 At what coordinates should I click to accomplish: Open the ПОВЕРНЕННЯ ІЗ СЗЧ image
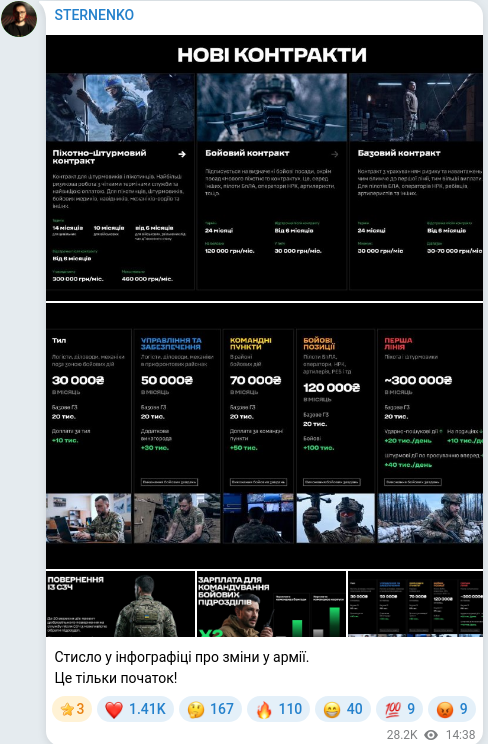(121, 604)
